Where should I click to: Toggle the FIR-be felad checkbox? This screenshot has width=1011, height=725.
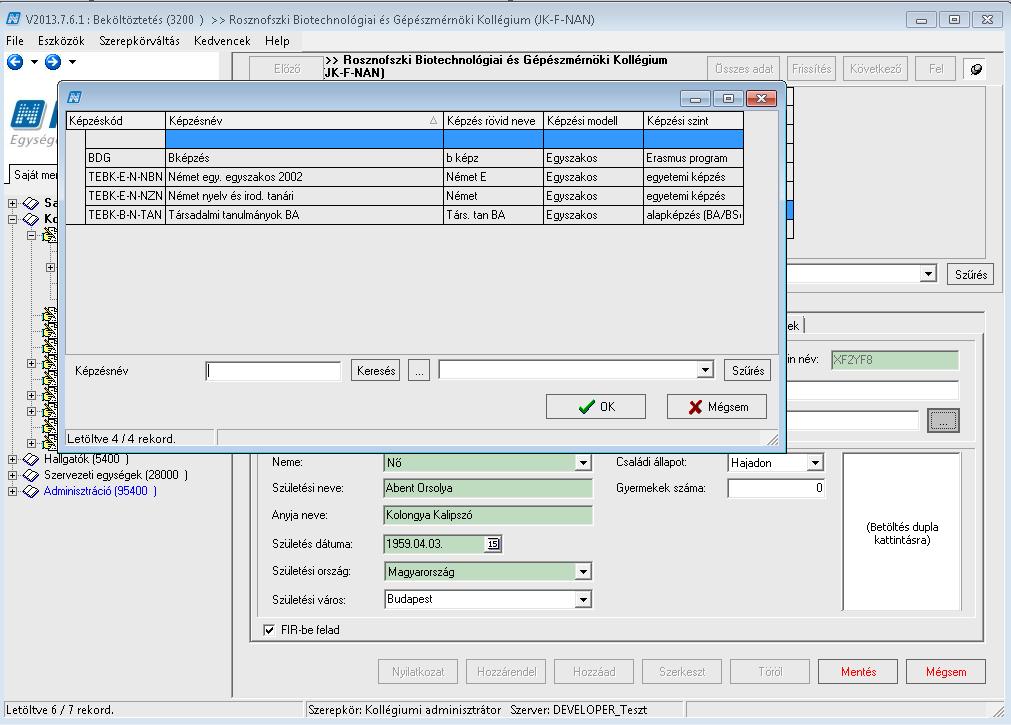pos(270,630)
